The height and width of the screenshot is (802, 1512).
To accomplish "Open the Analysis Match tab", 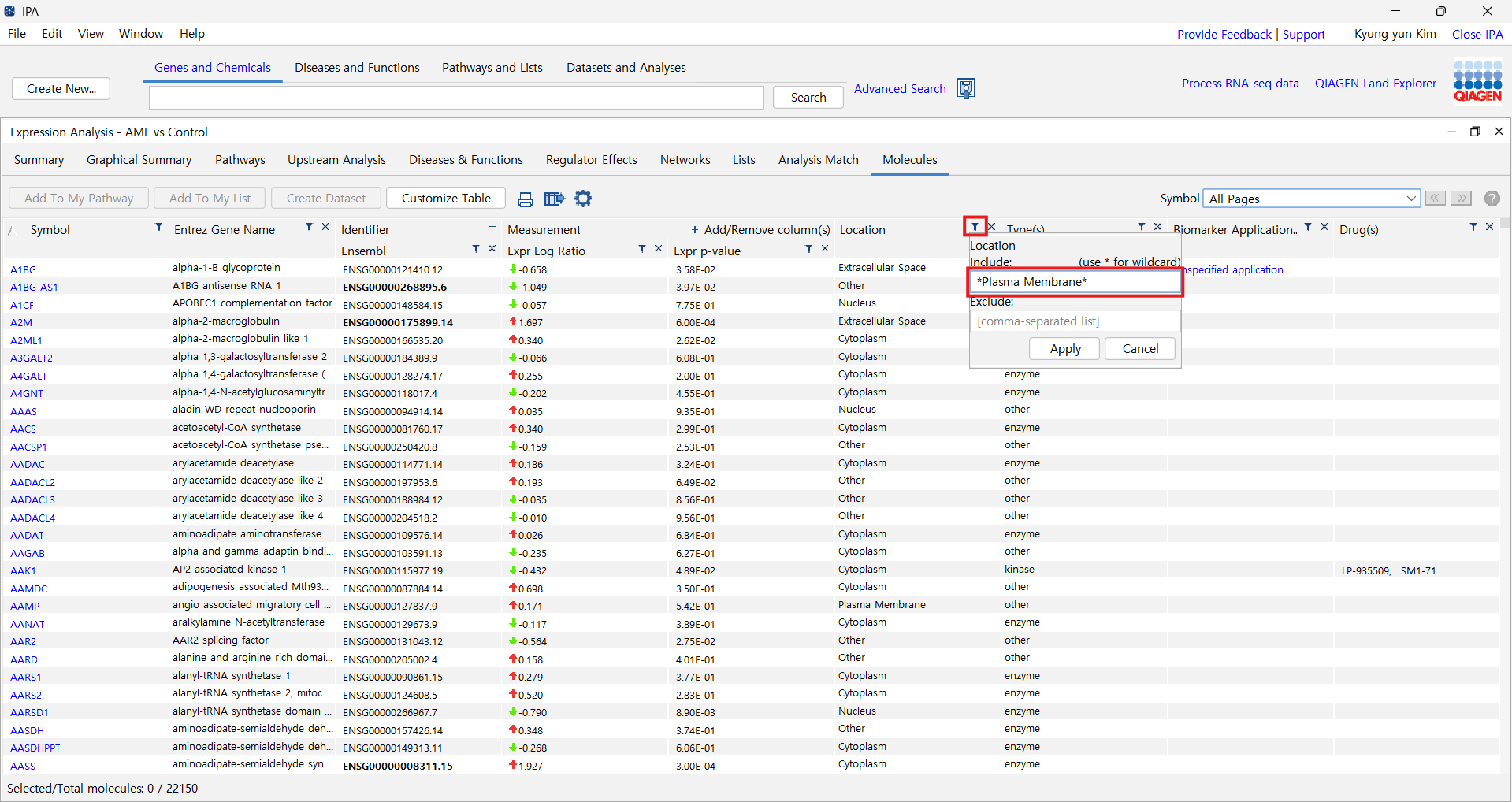I will tap(819, 159).
